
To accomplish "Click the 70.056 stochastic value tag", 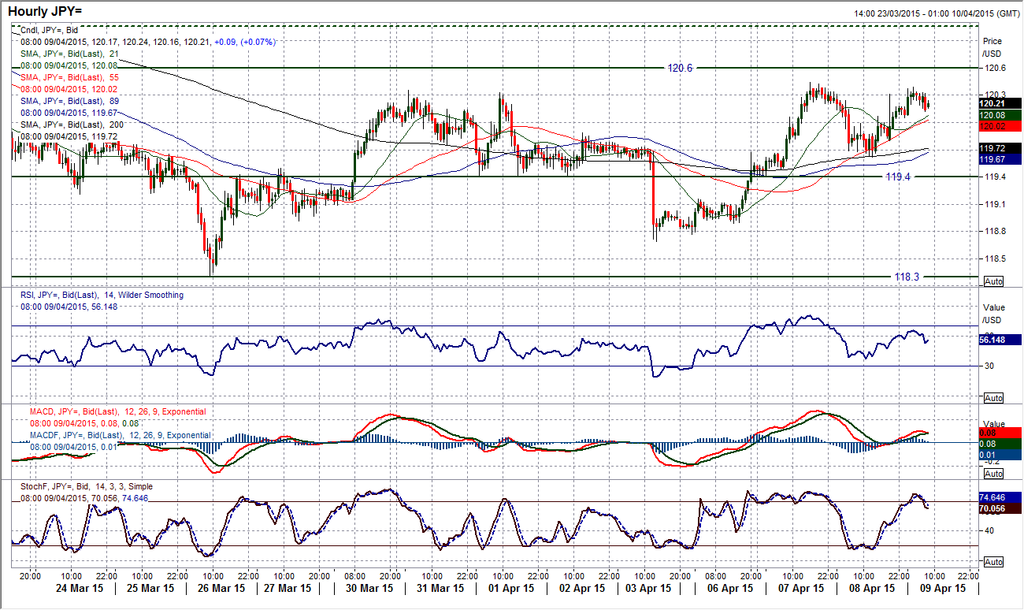I will (999, 508).
